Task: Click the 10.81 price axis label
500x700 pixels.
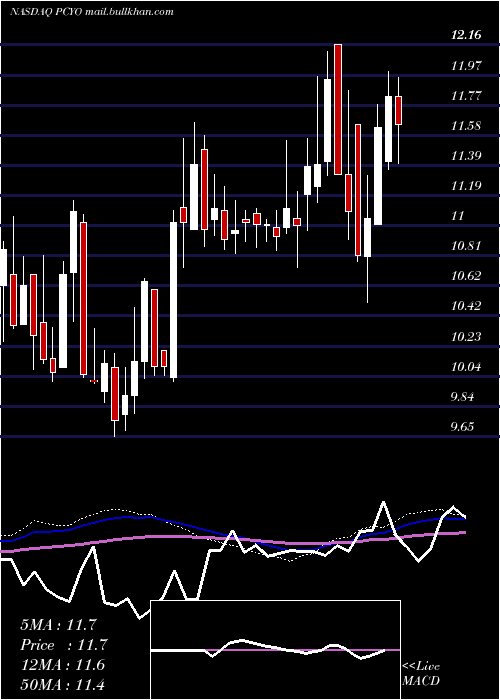Action: (466, 246)
